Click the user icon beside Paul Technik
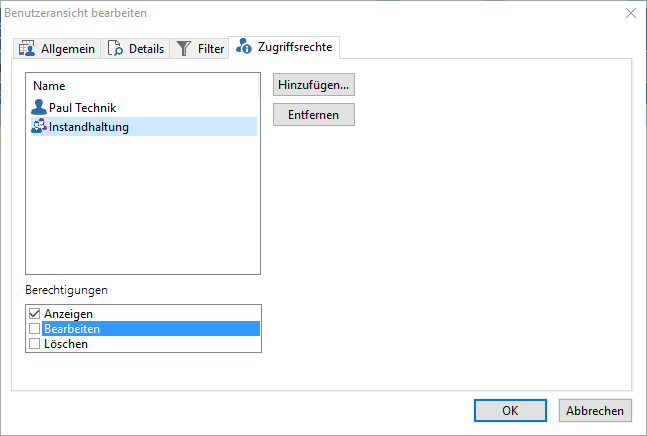This screenshot has width=647, height=436. pos(39,107)
